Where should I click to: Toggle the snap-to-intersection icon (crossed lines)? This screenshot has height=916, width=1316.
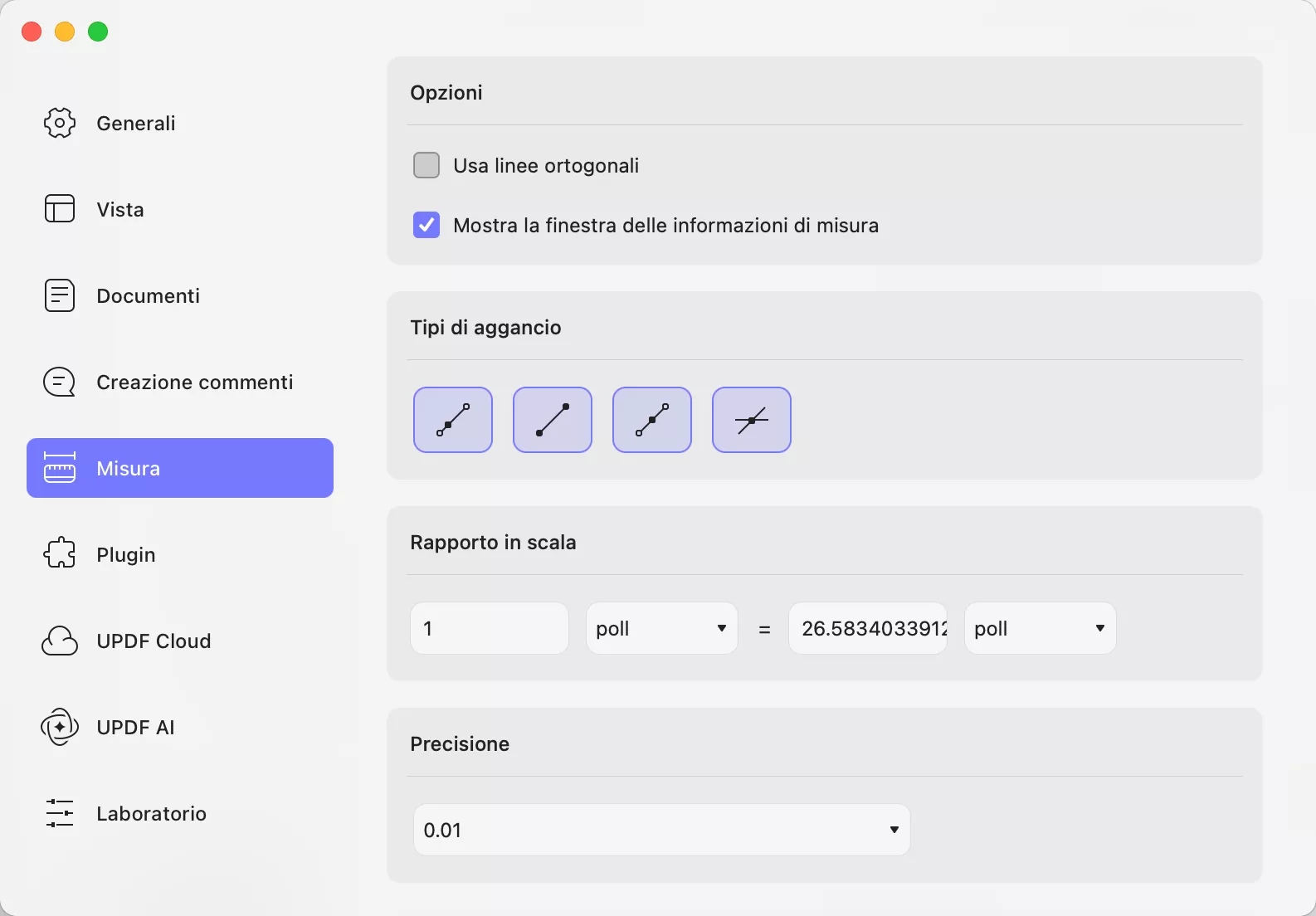point(752,420)
